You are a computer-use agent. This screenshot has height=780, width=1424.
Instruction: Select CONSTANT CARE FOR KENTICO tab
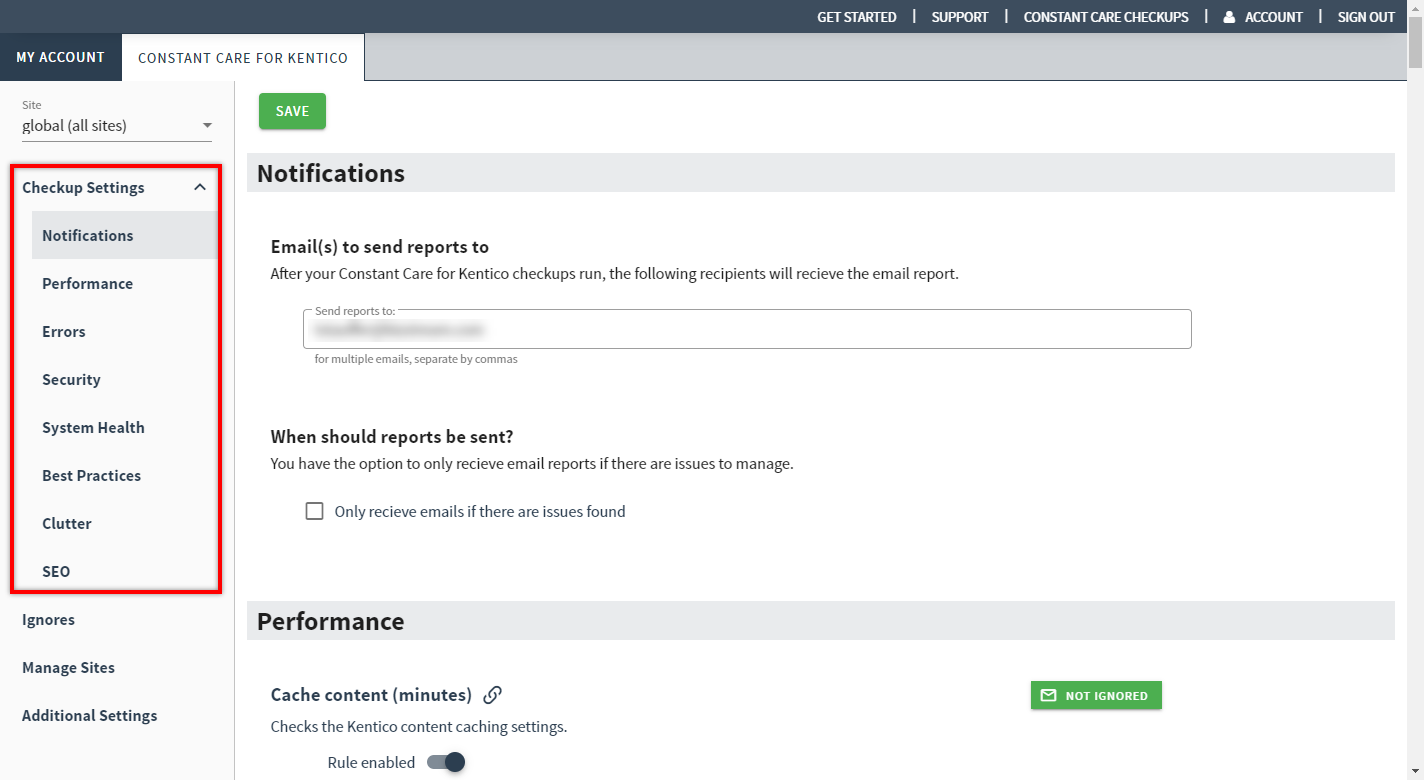243,58
